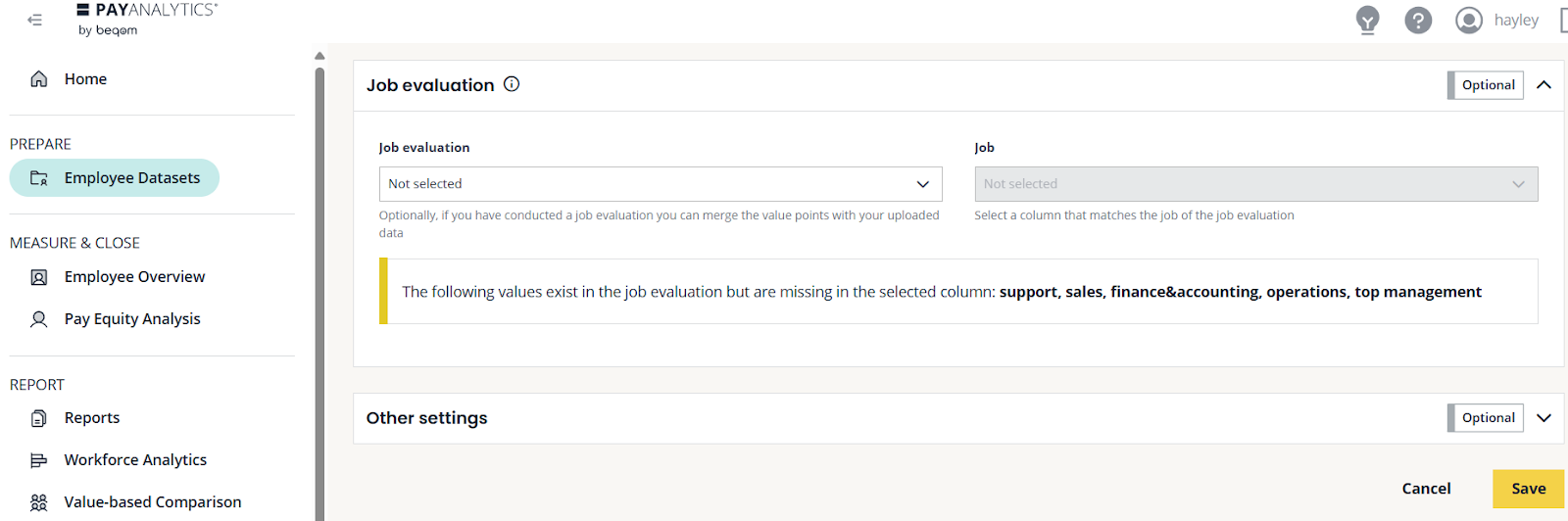Screen dimensions: 1568x521
Task: Click the Value-based Comparison icon
Action: click(x=39, y=502)
